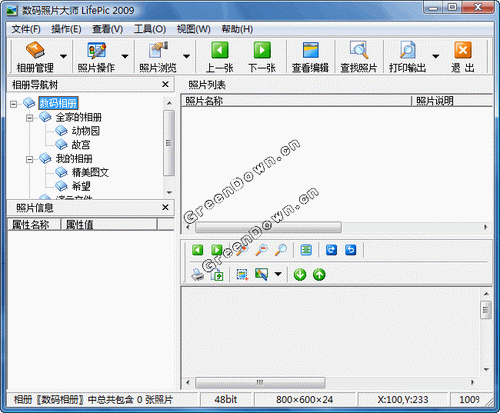Rotate photo counterclockwise with blue icon
This screenshot has height=413, width=500.
tap(351, 250)
